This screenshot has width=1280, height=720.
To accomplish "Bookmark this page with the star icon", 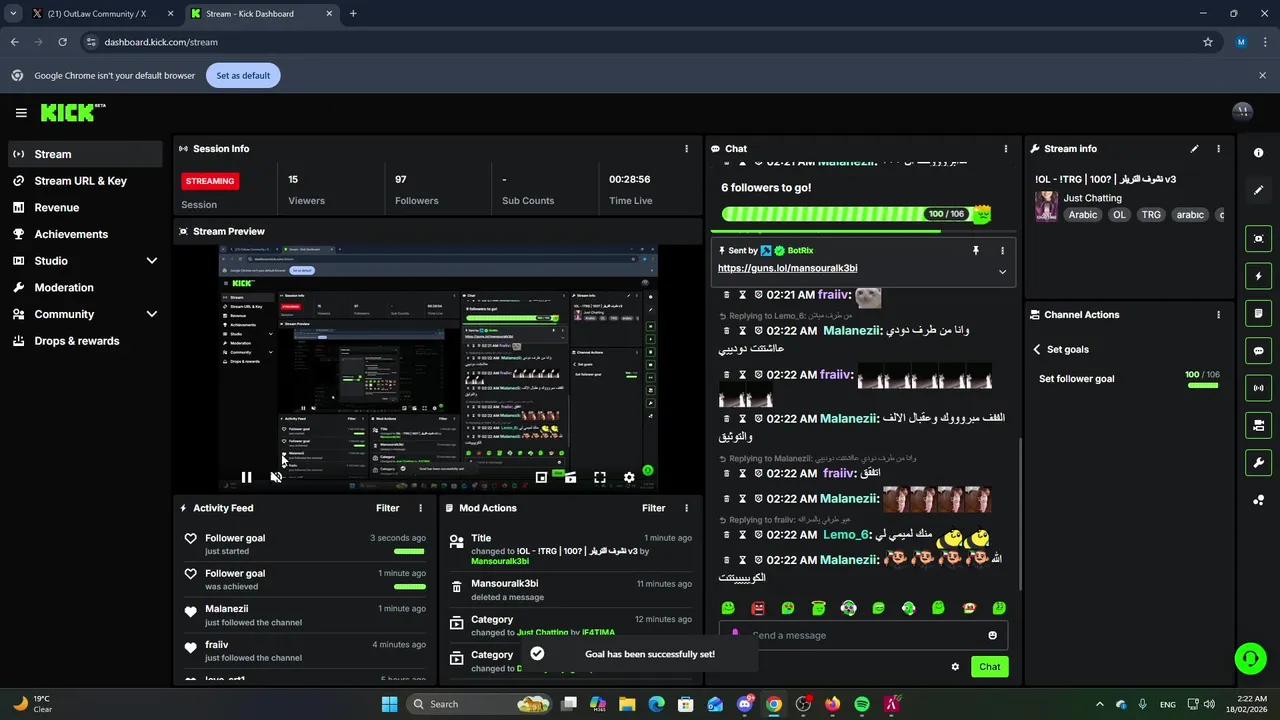I will [x=1208, y=42].
